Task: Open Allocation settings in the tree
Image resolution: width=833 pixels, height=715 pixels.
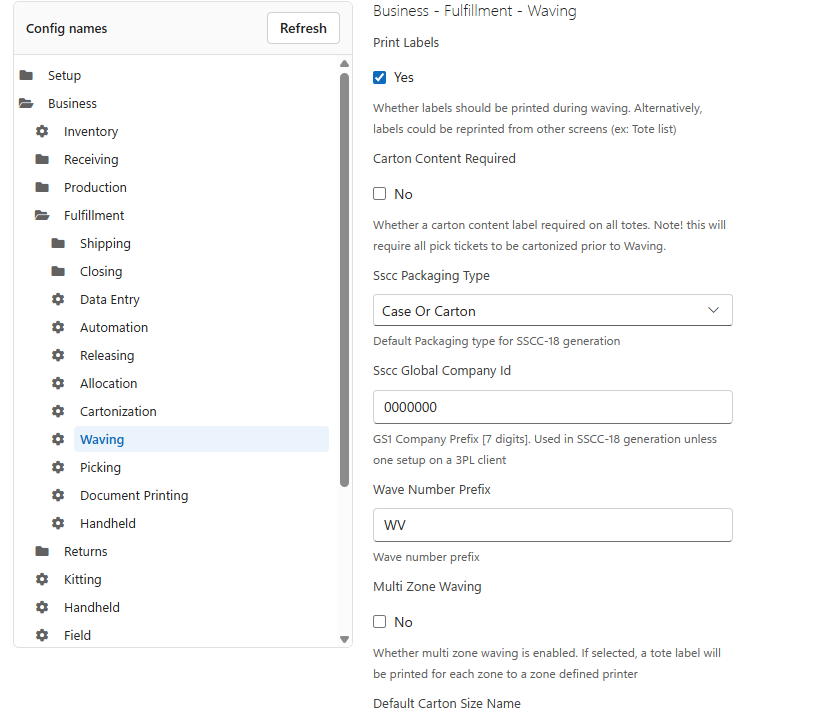Action: tap(108, 384)
